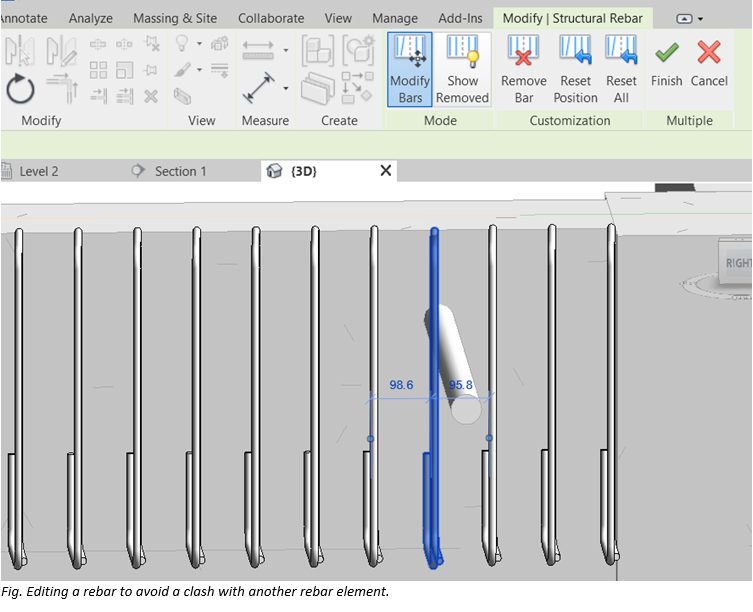Choose the Trim/Extend to Corner tool
This screenshot has height=612, width=753.
tap(62, 88)
